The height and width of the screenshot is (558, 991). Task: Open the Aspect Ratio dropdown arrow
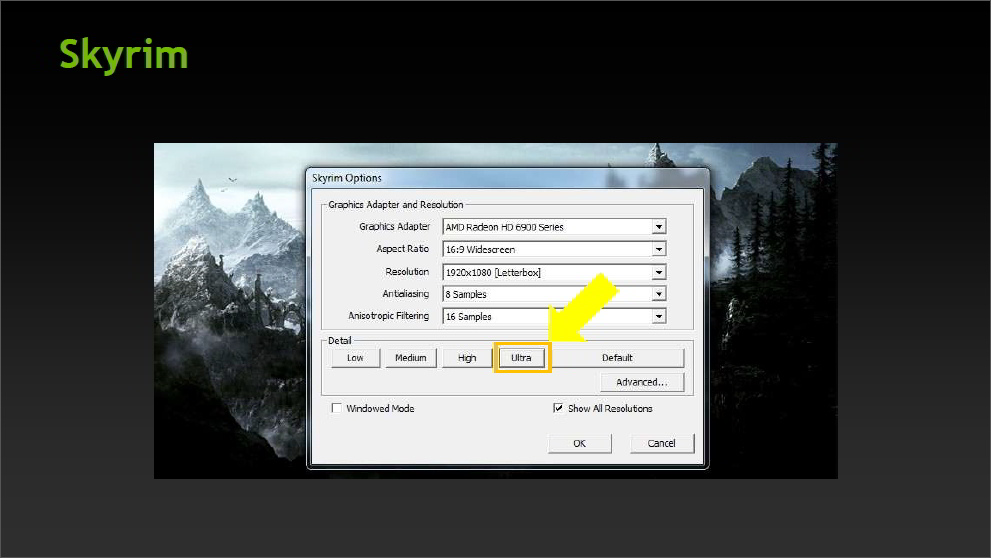(x=659, y=249)
